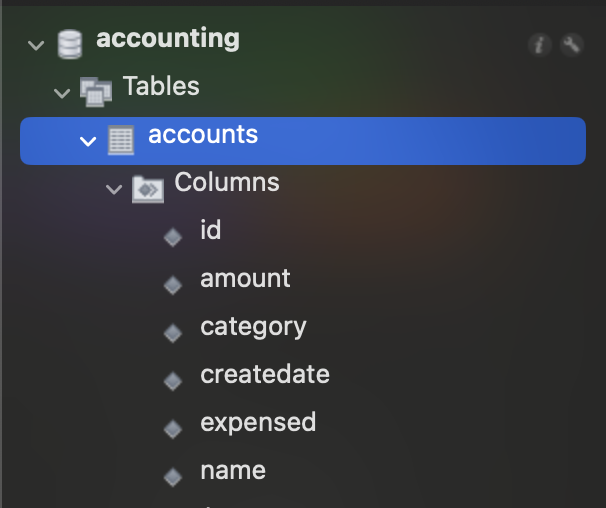This screenshot has width=606, height=508.
Task: Collapse the Columns node chevron
Action: click(113, 189)
